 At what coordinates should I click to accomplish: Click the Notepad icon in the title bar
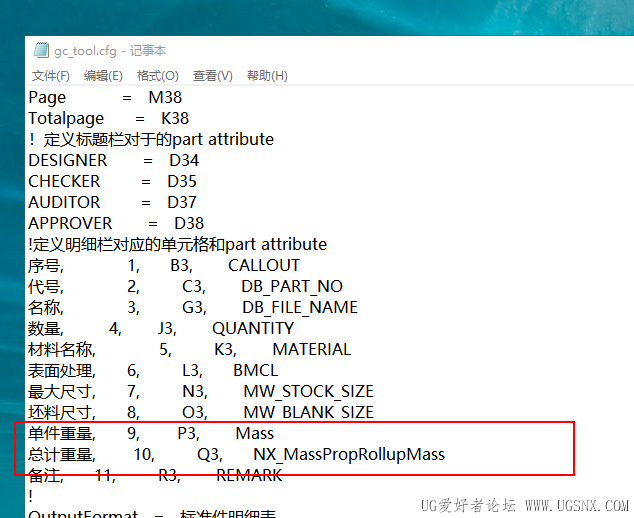click(42, 50)
